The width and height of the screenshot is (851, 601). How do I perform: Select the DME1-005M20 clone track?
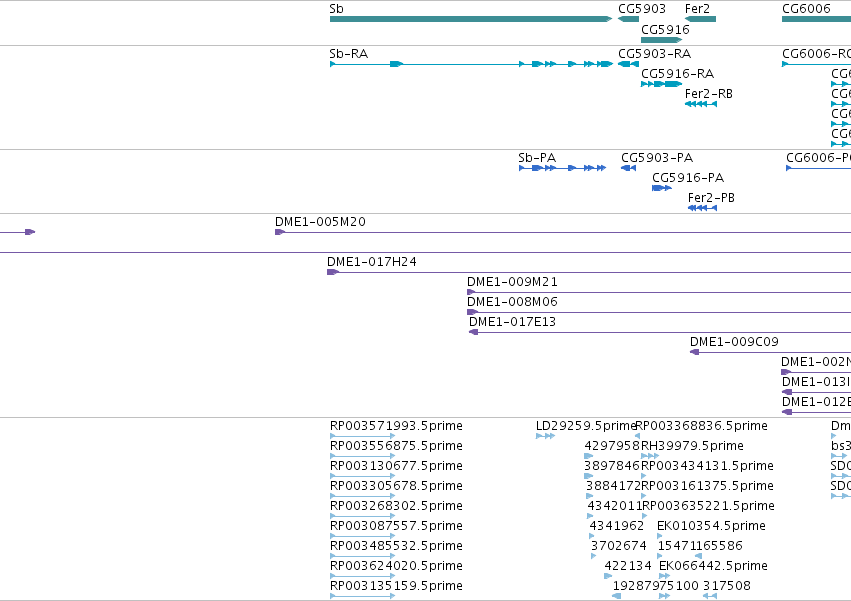[563, 232]
